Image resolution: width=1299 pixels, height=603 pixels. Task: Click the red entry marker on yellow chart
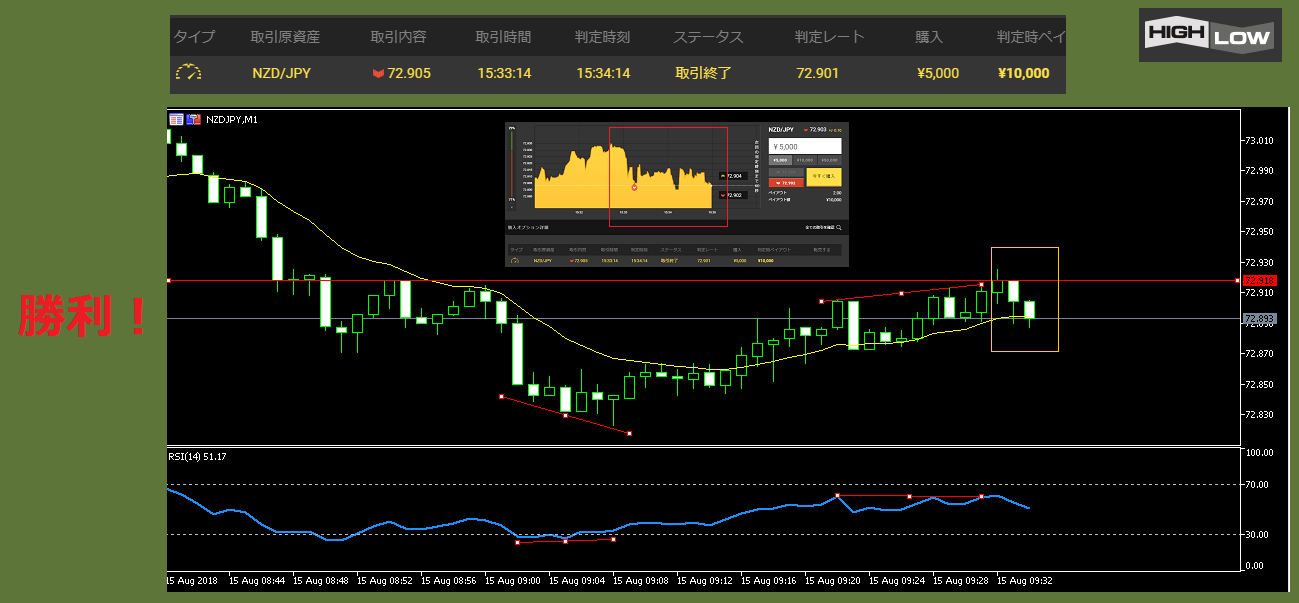click(x=634, y=187)
